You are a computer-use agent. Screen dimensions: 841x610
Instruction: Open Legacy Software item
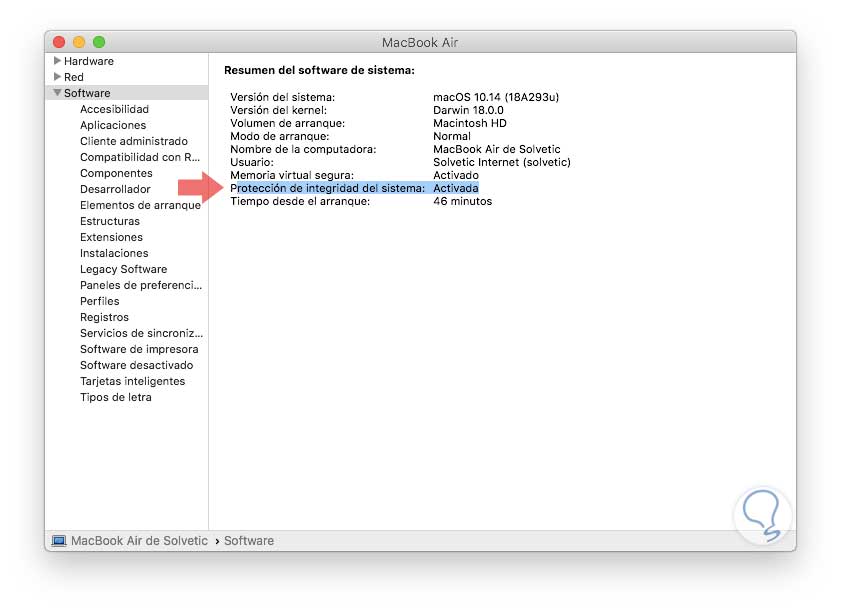[123, 269]
